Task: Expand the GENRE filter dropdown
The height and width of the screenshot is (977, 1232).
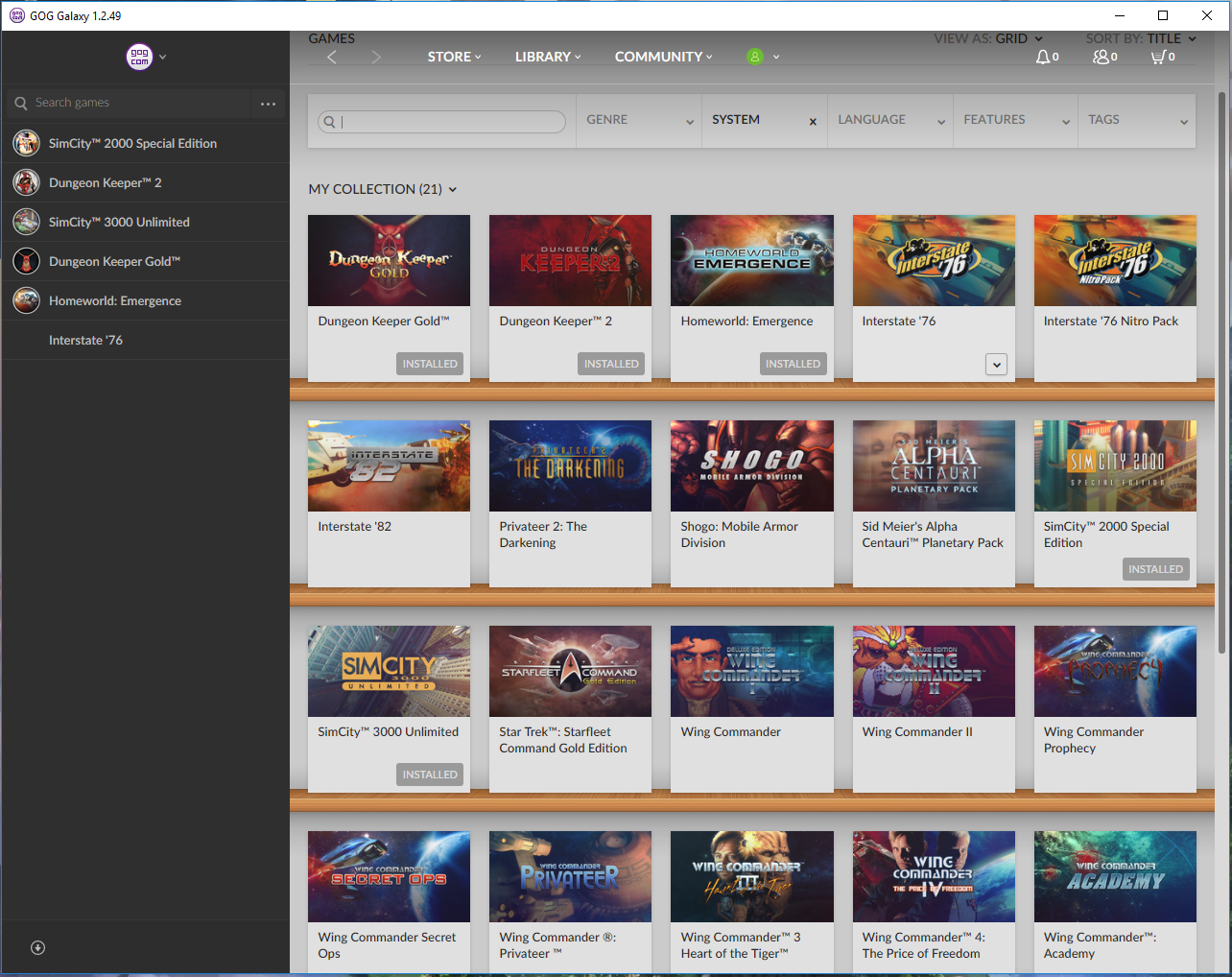Action: tap(639, 121)
